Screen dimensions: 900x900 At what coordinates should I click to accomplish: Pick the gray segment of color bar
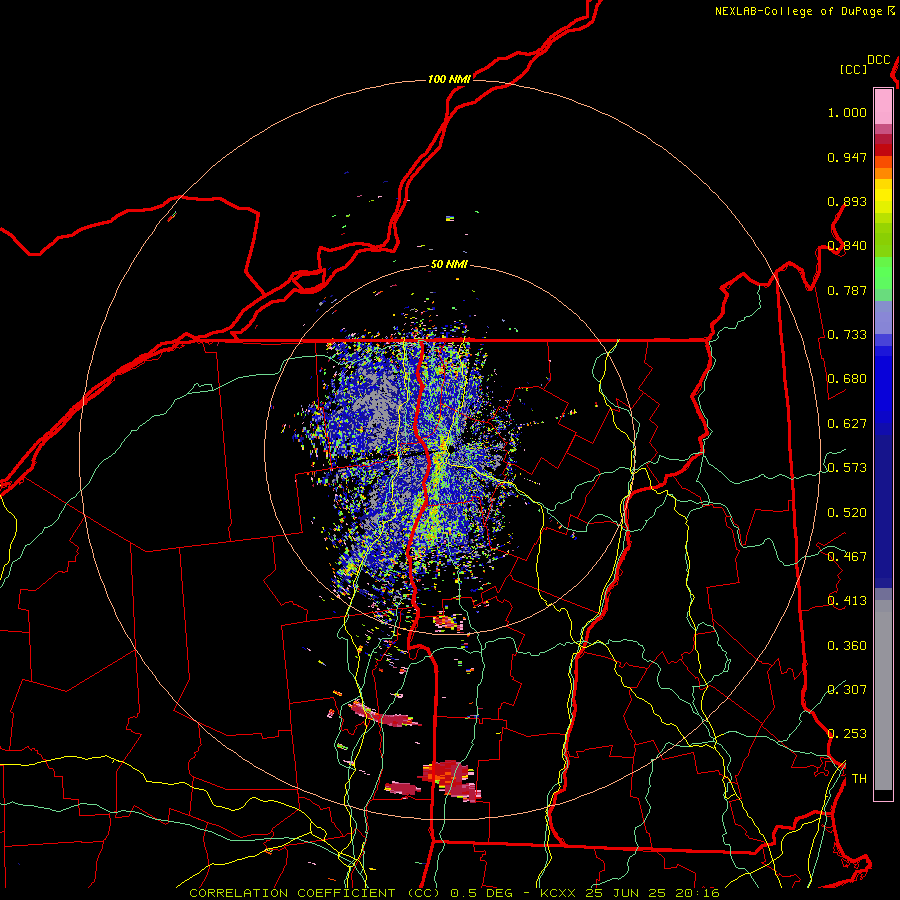click(883, 695)
